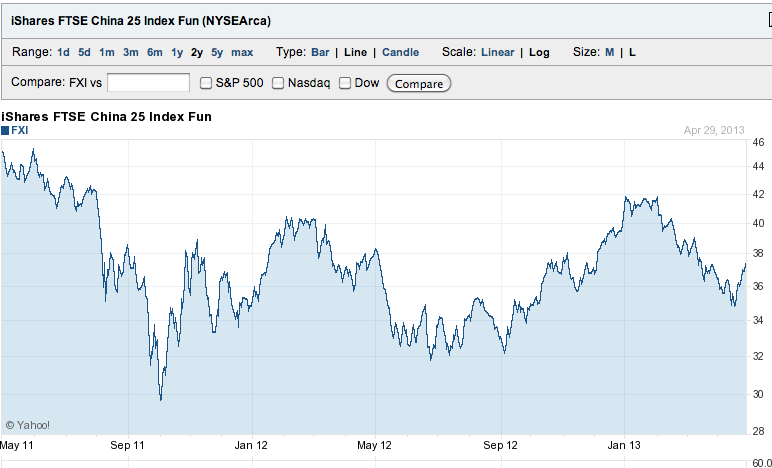772x468 pixels.
Task: Click the Compare button
Action: pyautogui.click(x=418, y=84)
